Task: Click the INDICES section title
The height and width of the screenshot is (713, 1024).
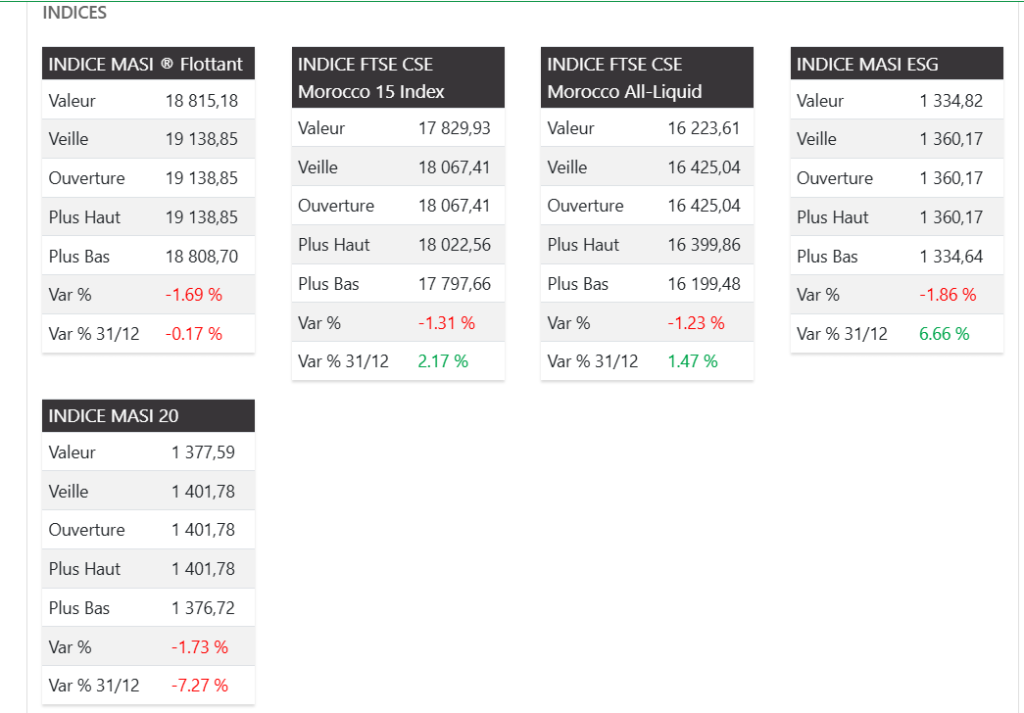Action: click(75, 14)
